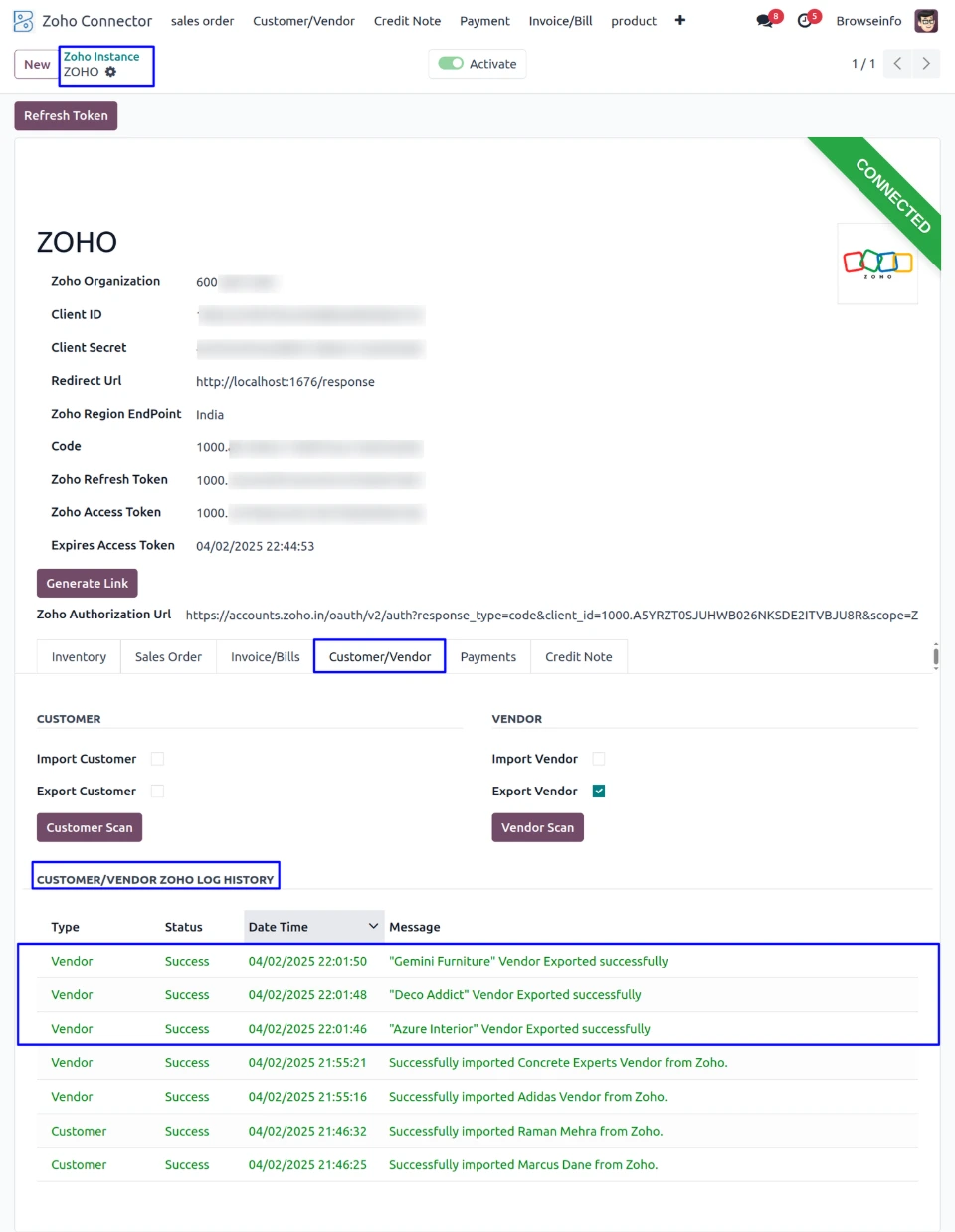Switch to the Payments tab
Viewport: 955px width, 1232px height.
(487, 657)
